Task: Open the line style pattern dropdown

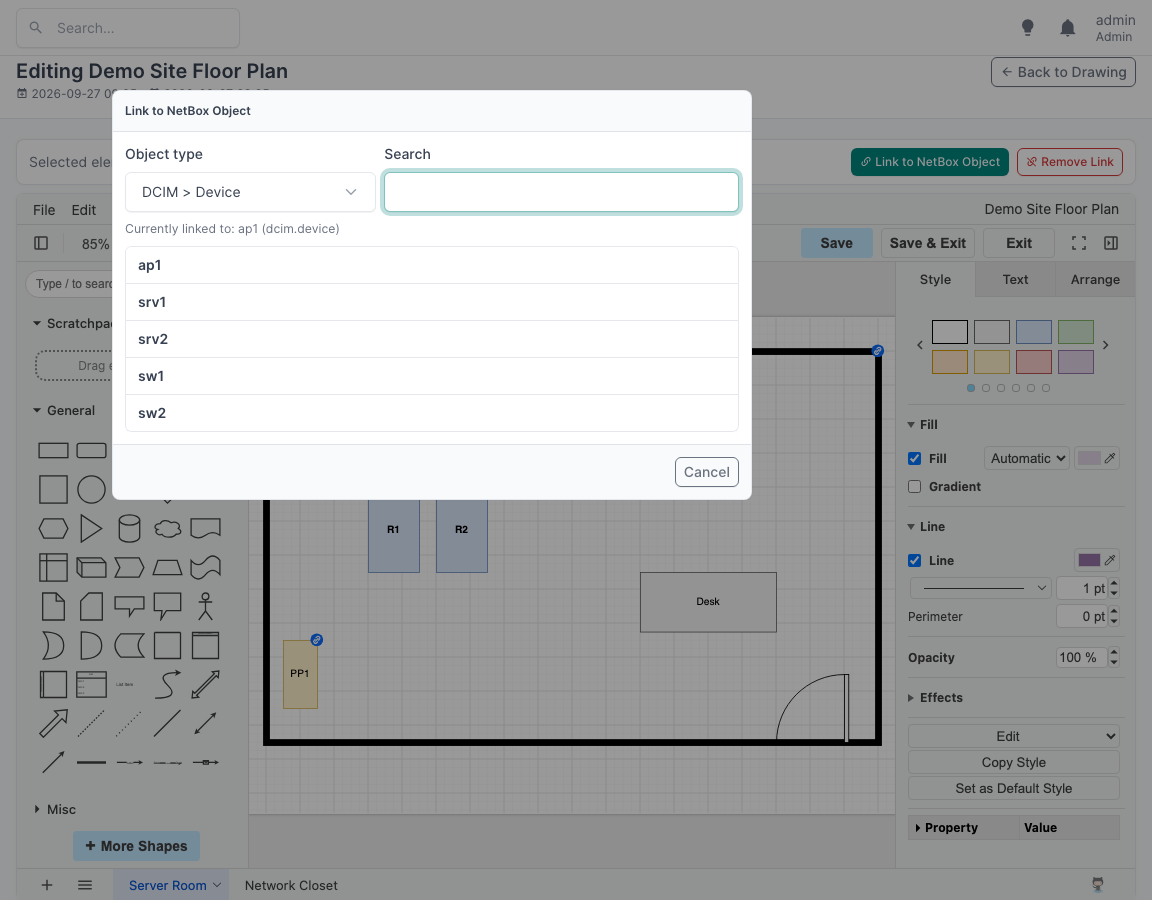Action: click(981, 588)
